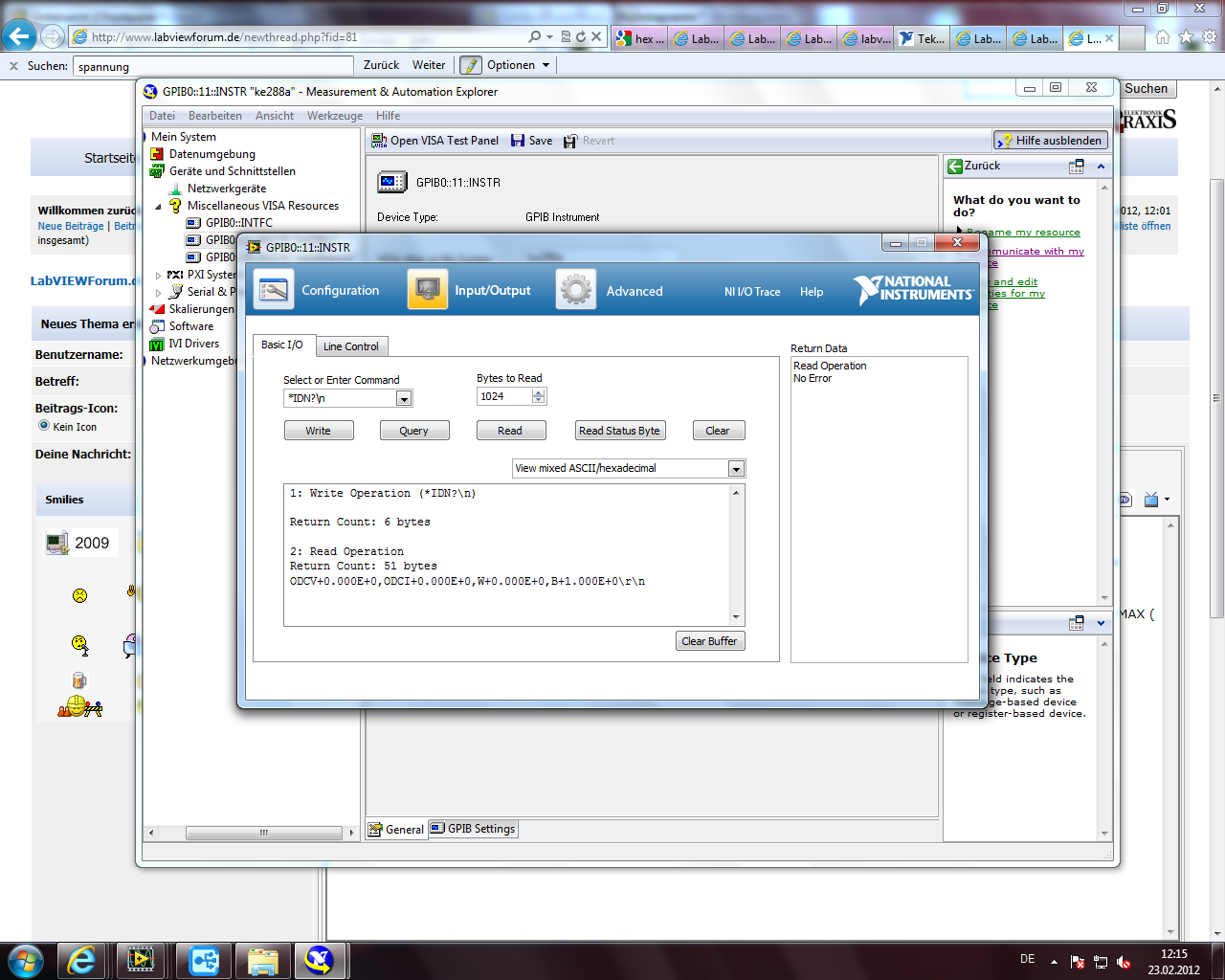Screen dimensions: 1225x980
Task: Click the Read button
Action: click(510, 431)
